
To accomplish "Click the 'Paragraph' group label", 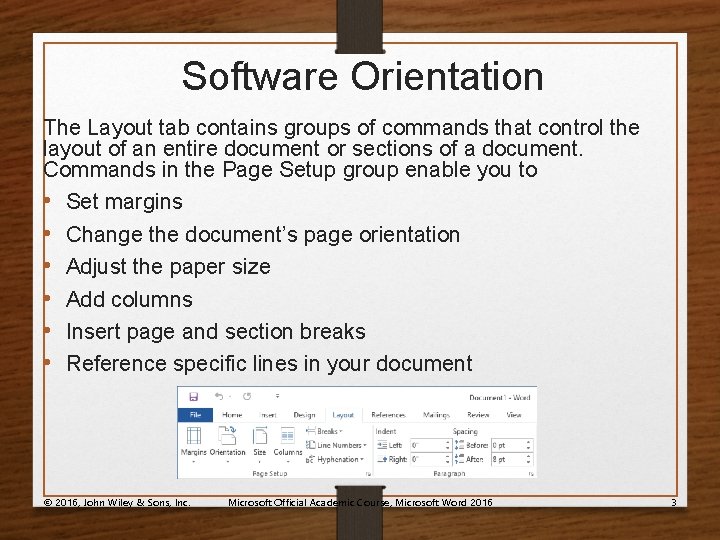I will [449, 473].
